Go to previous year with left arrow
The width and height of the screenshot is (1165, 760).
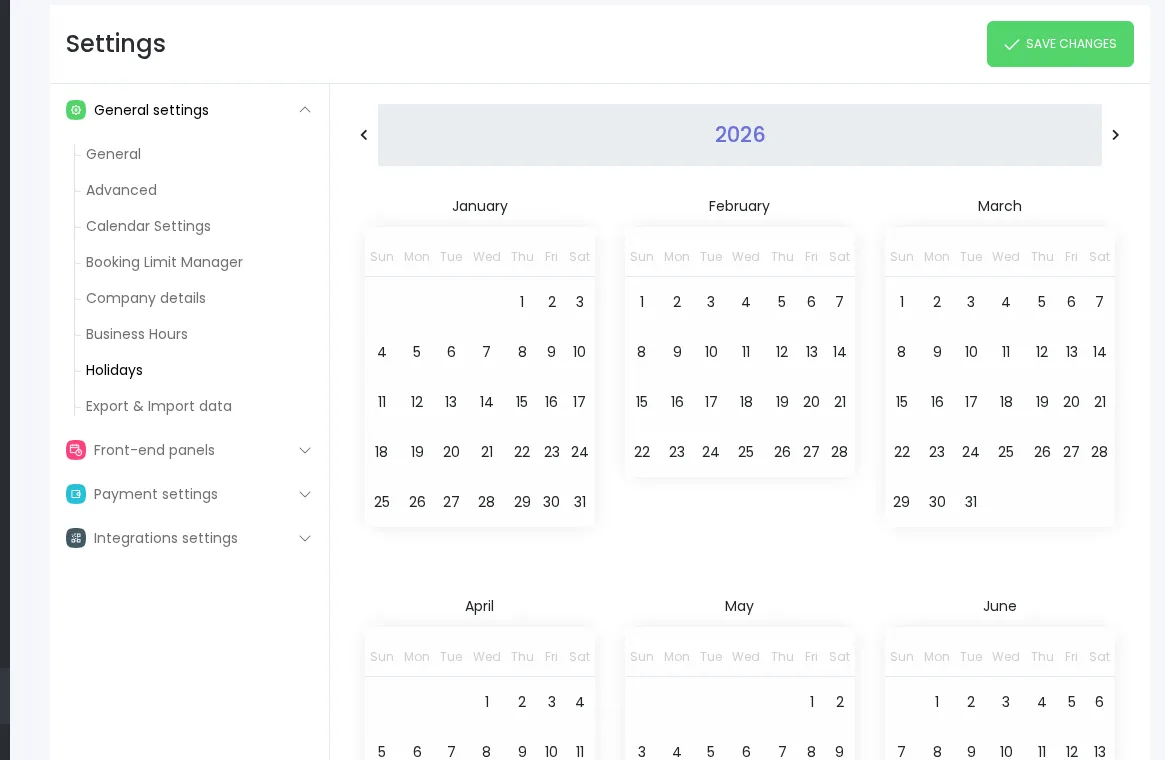point(364,134)
